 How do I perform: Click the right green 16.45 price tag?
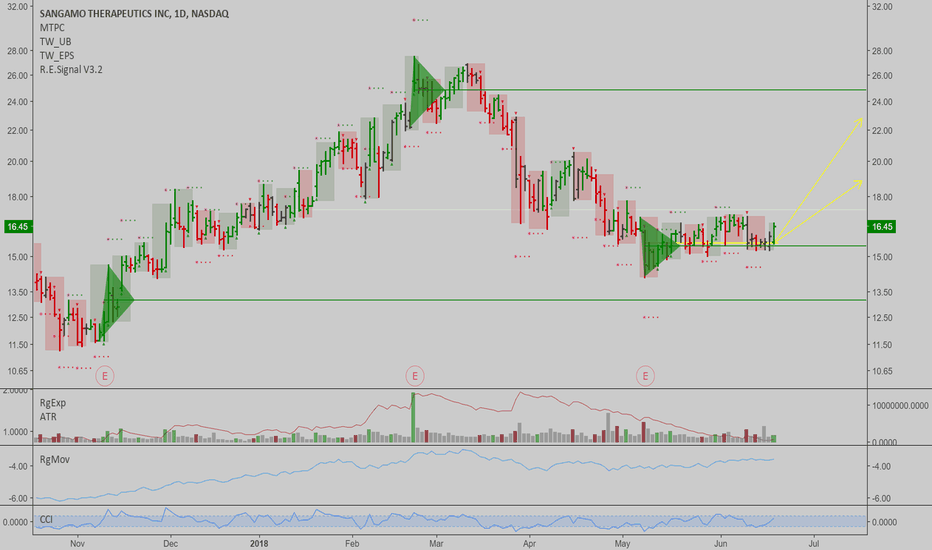click(x=881, y=227)
